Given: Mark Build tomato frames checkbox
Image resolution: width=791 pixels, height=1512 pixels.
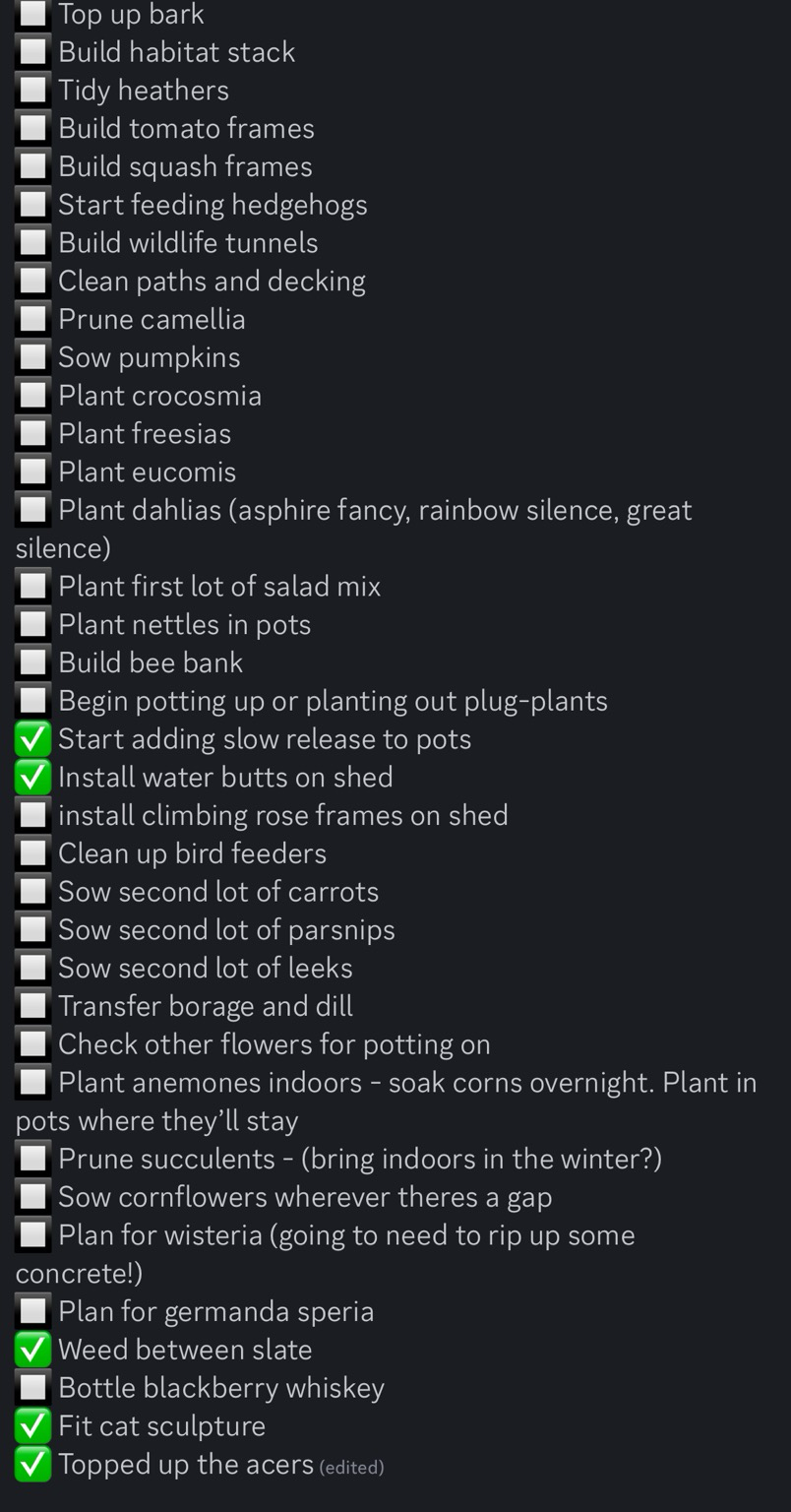Looking at the screenshot, I should tap(33, 128).
